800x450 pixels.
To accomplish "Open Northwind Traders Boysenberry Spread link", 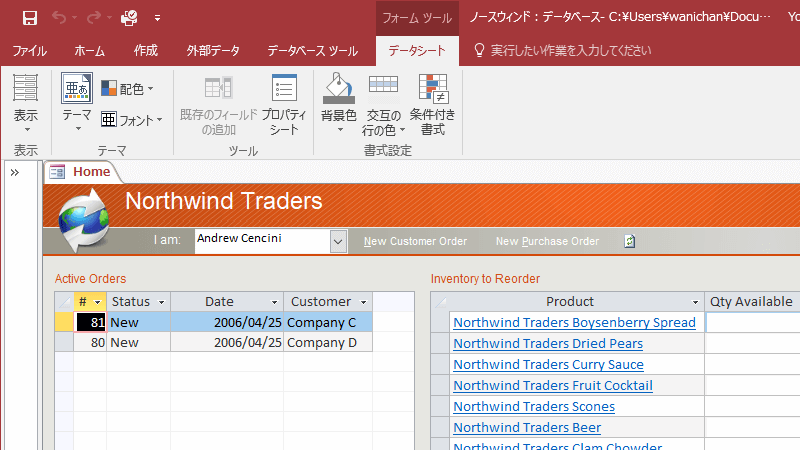I will 574,322.
